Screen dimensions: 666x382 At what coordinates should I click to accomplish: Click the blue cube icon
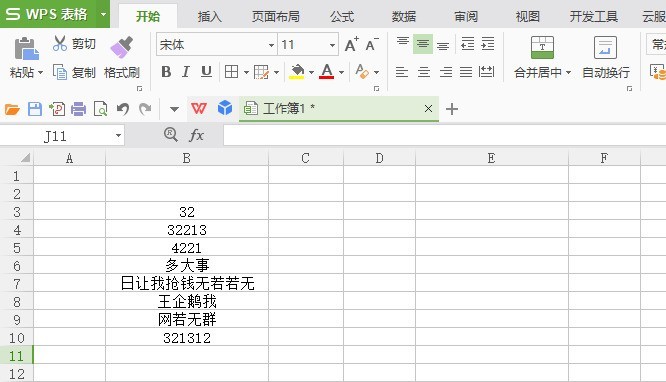pos(225,108)
